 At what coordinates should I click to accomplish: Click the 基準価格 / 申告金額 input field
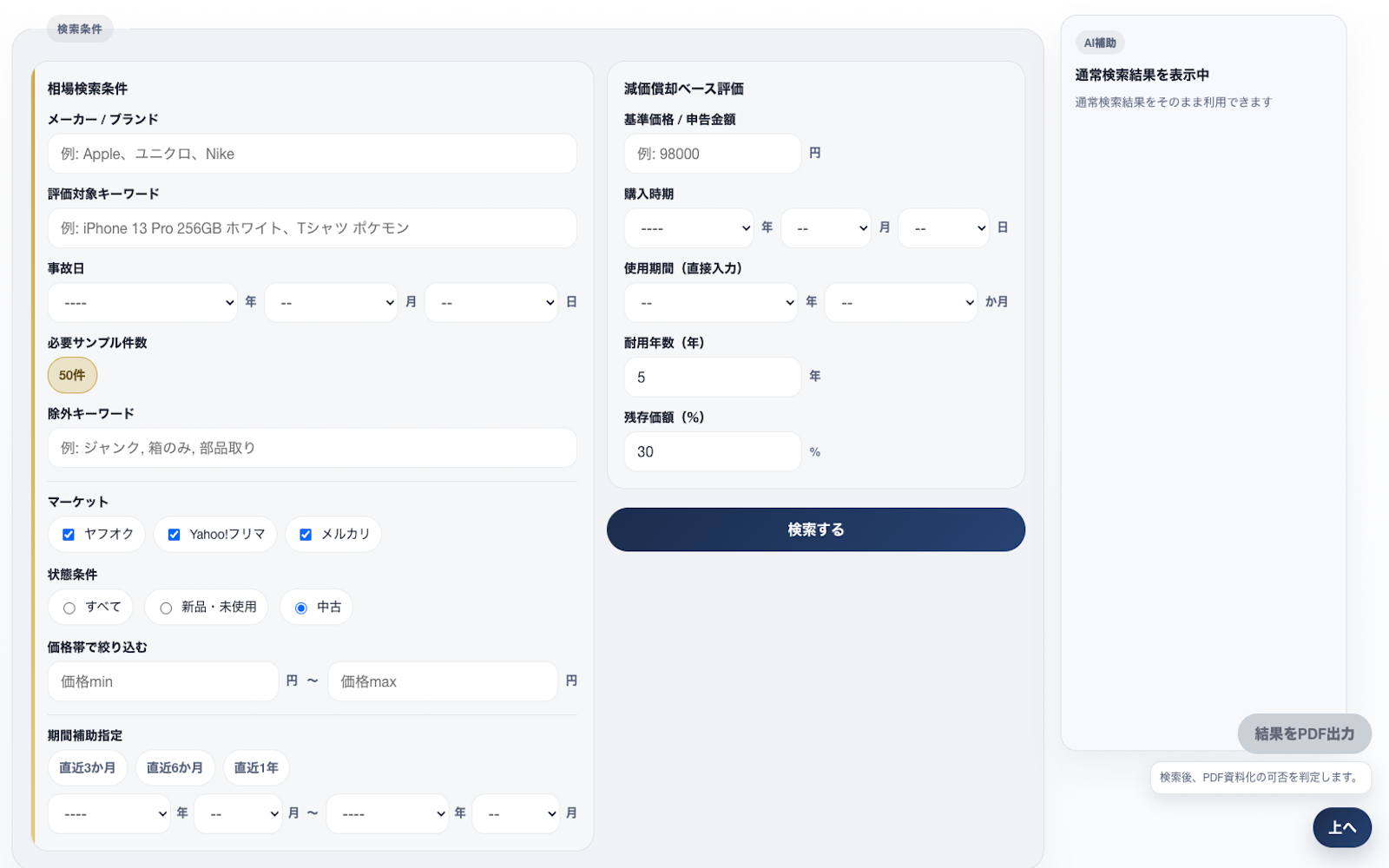[712, 154]
